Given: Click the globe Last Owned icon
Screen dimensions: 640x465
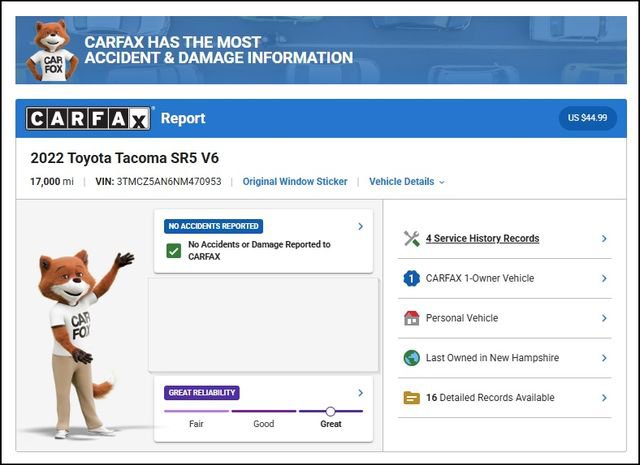Looking at the screenshot, I should pyautogui.click(x=411, y=358).
